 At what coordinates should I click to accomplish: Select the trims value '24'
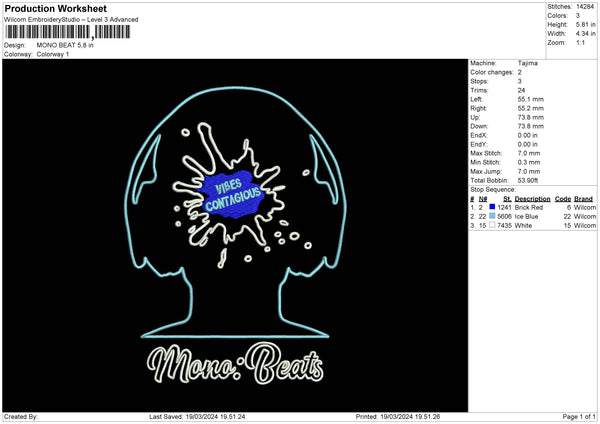coord(521,90)
